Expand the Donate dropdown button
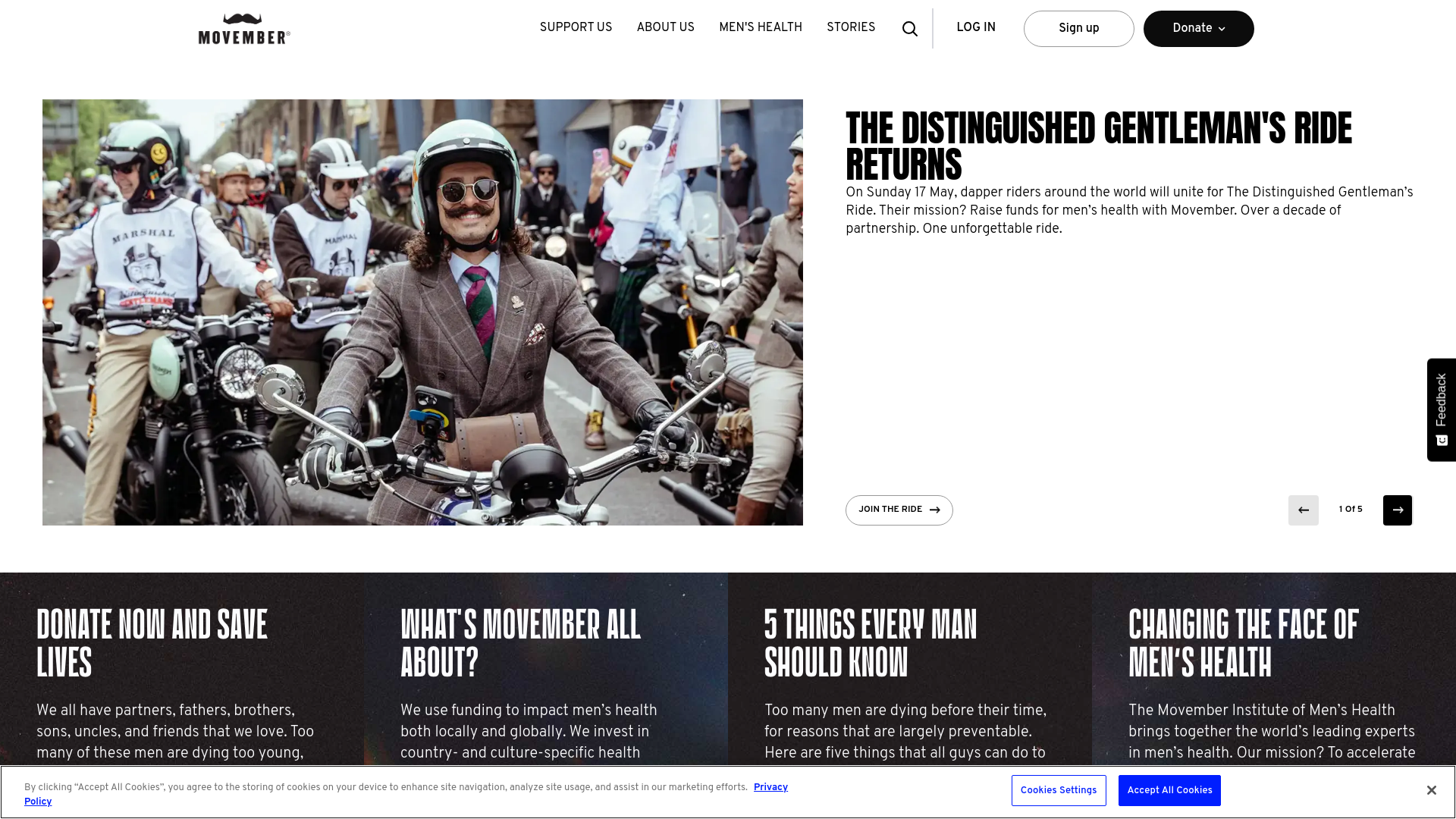 pos(1198,29)
